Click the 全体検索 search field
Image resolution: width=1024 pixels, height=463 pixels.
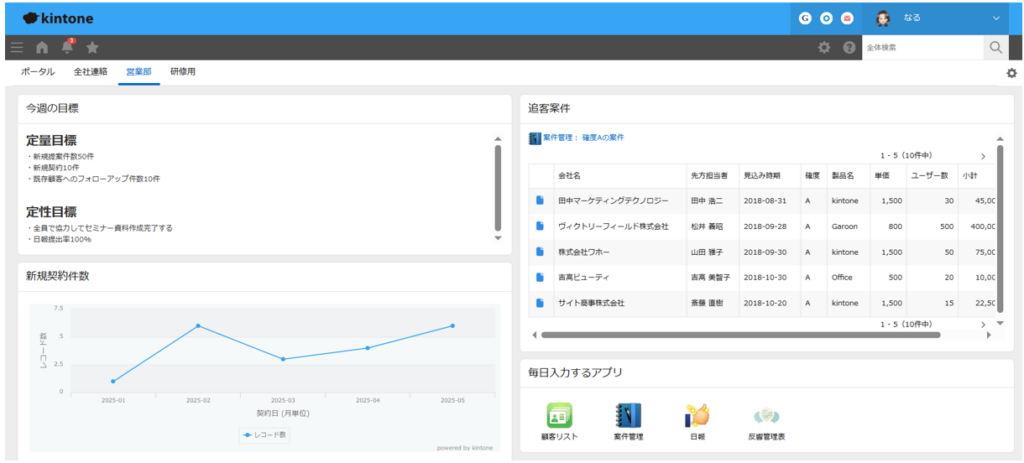921,47
